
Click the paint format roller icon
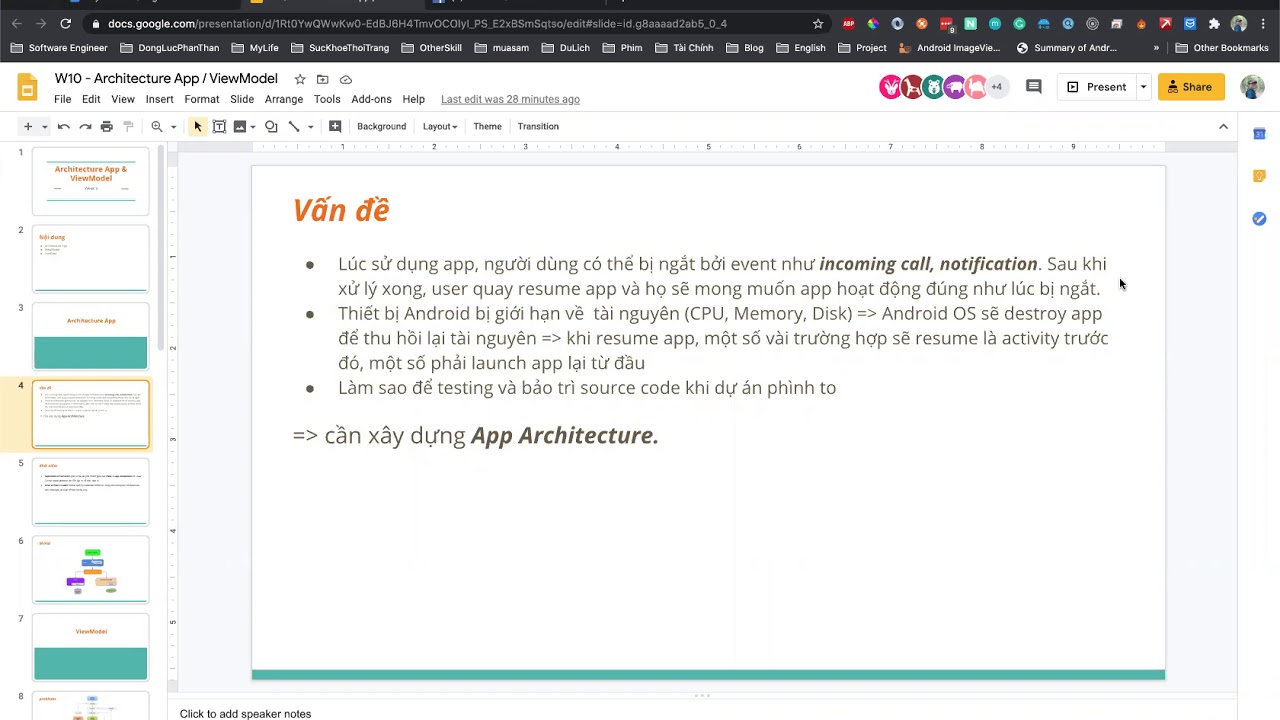[128, 126]
